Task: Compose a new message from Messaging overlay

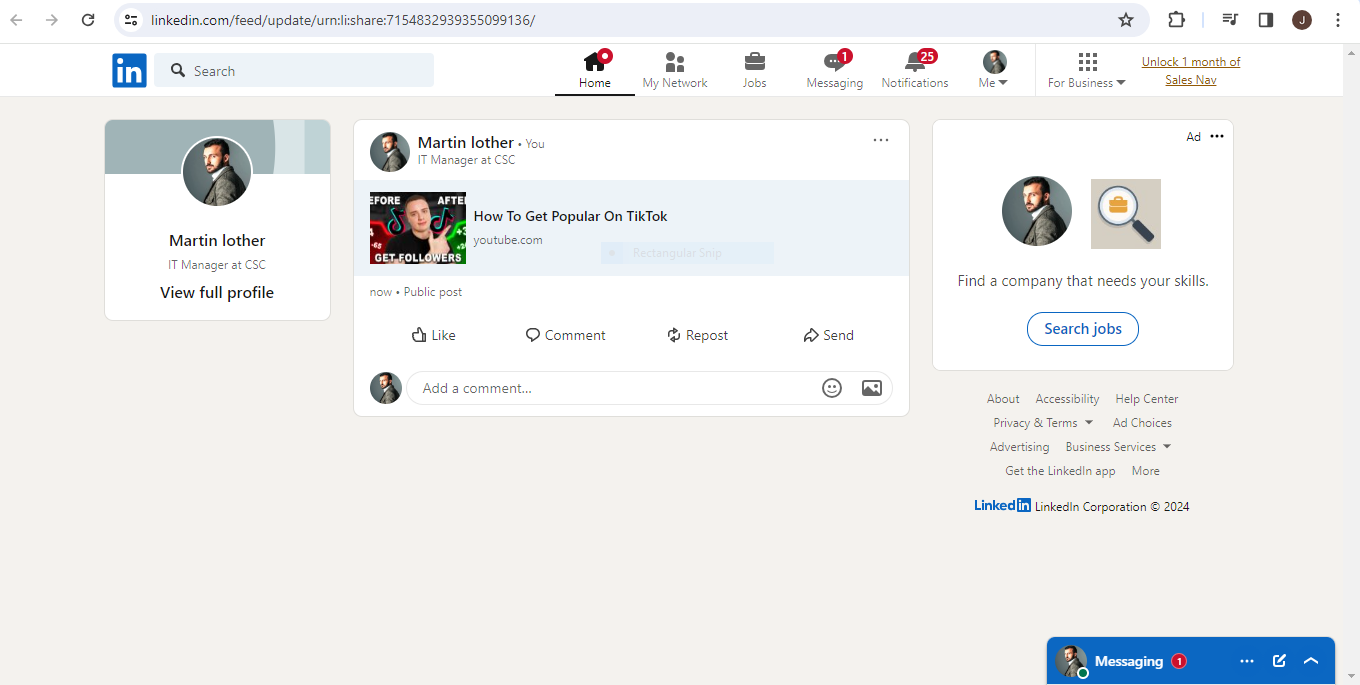Action: tap(1279, 661)
